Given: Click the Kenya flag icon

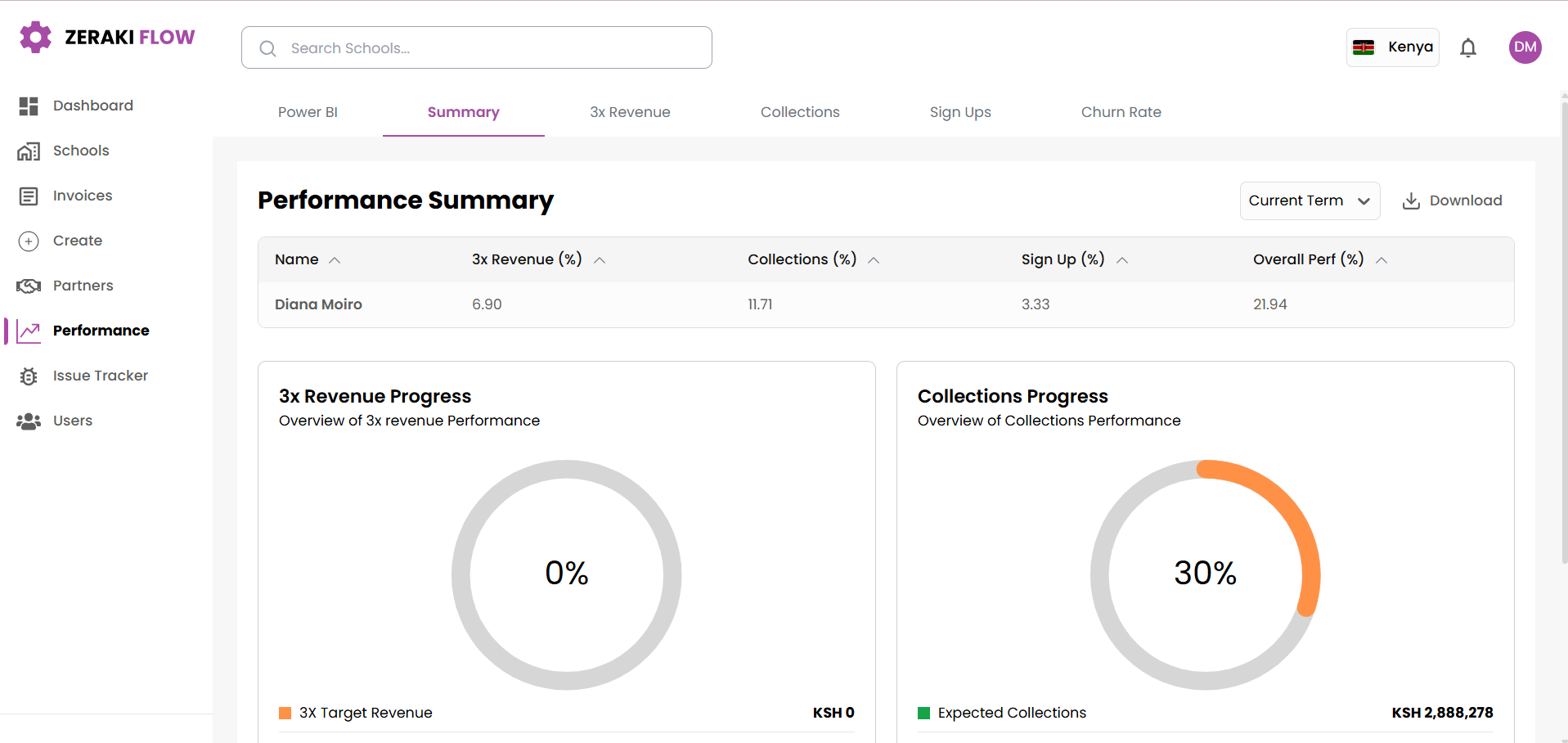Looking at the screenshot, I should coord(1364,47).
